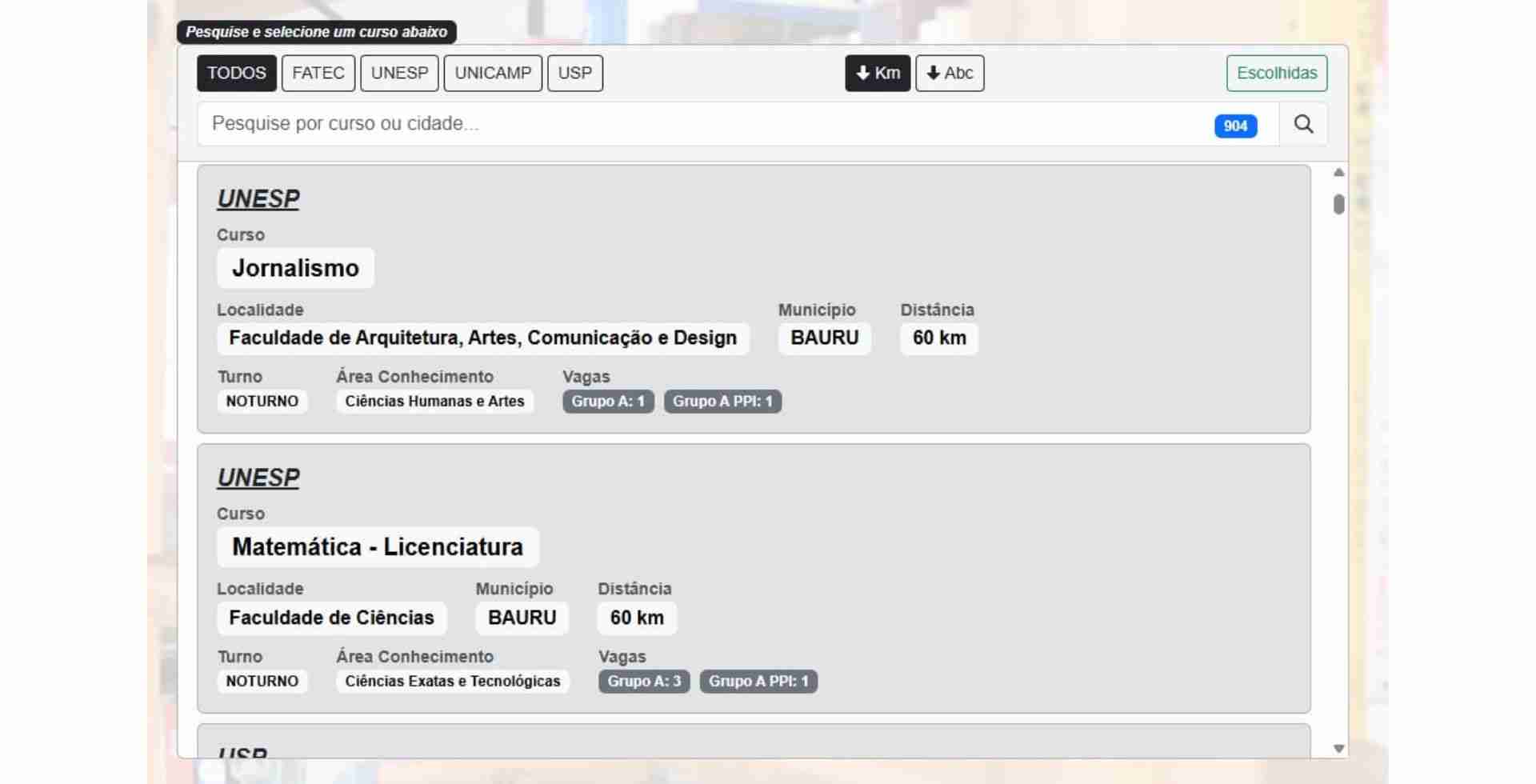
Task: Click Grupo A: 3 vacancy badge
Action: coord(643,682)
